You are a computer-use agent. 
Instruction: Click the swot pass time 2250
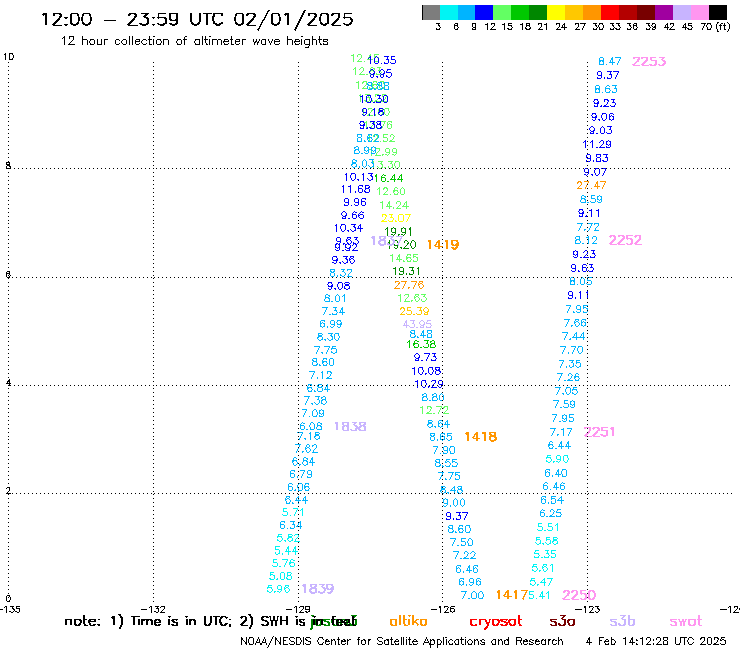(579, 595)
